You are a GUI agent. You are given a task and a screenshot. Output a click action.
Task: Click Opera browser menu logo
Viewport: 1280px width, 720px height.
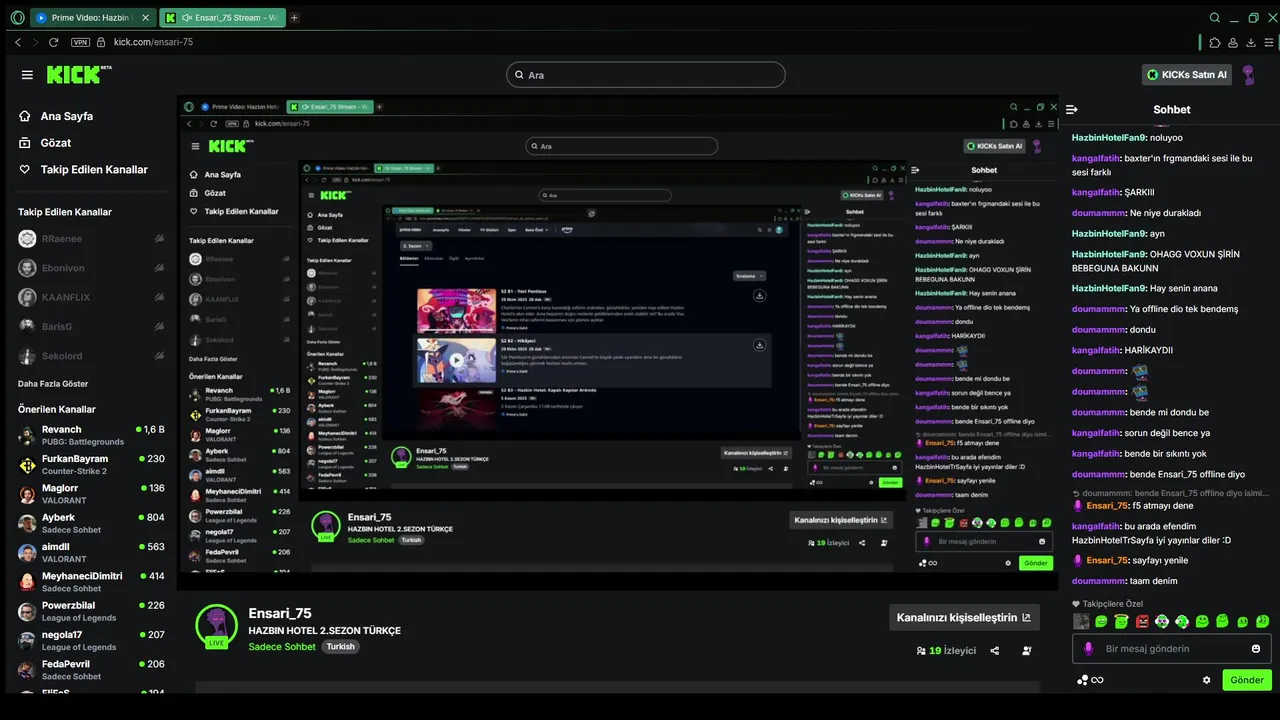pos(17,17)
